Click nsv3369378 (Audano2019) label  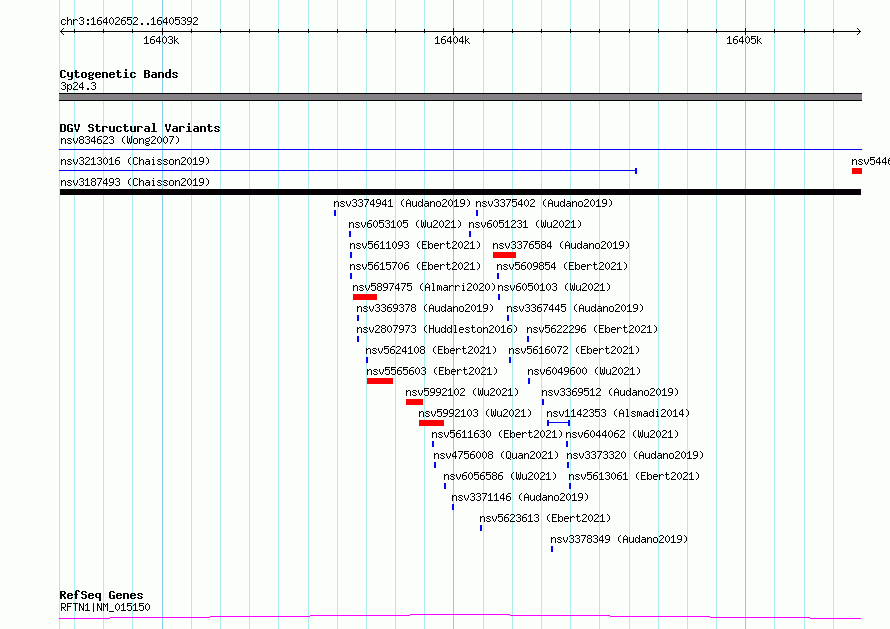coord(425,308)
